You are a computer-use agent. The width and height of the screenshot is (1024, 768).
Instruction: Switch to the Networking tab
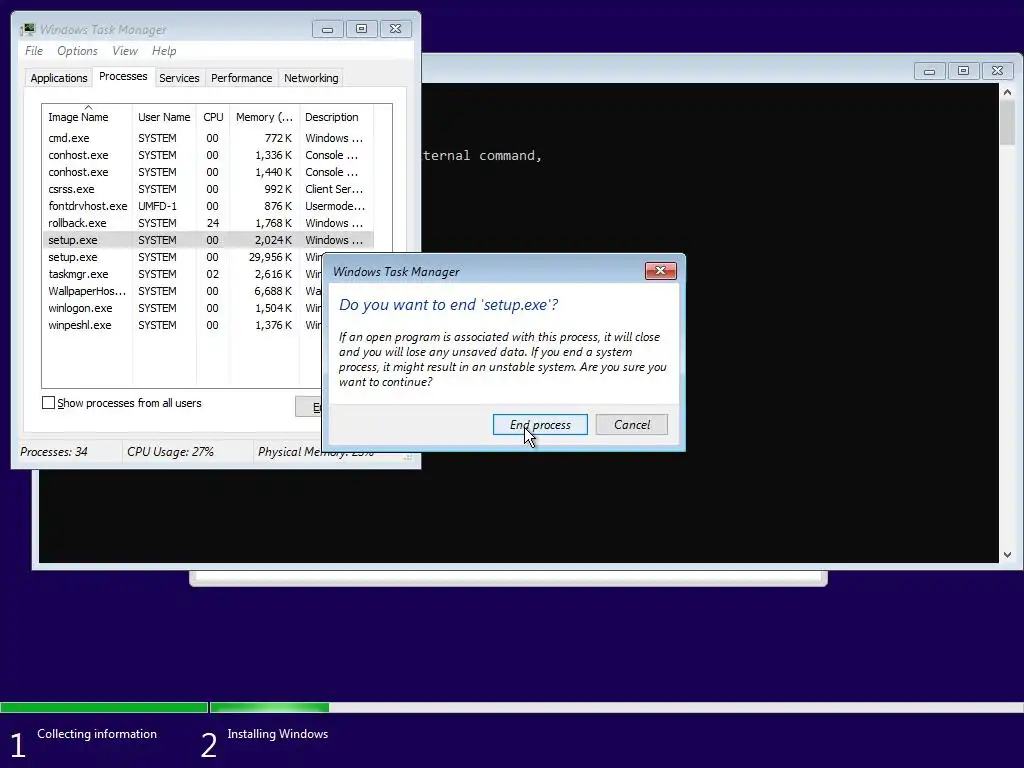(x=311, y=78)
